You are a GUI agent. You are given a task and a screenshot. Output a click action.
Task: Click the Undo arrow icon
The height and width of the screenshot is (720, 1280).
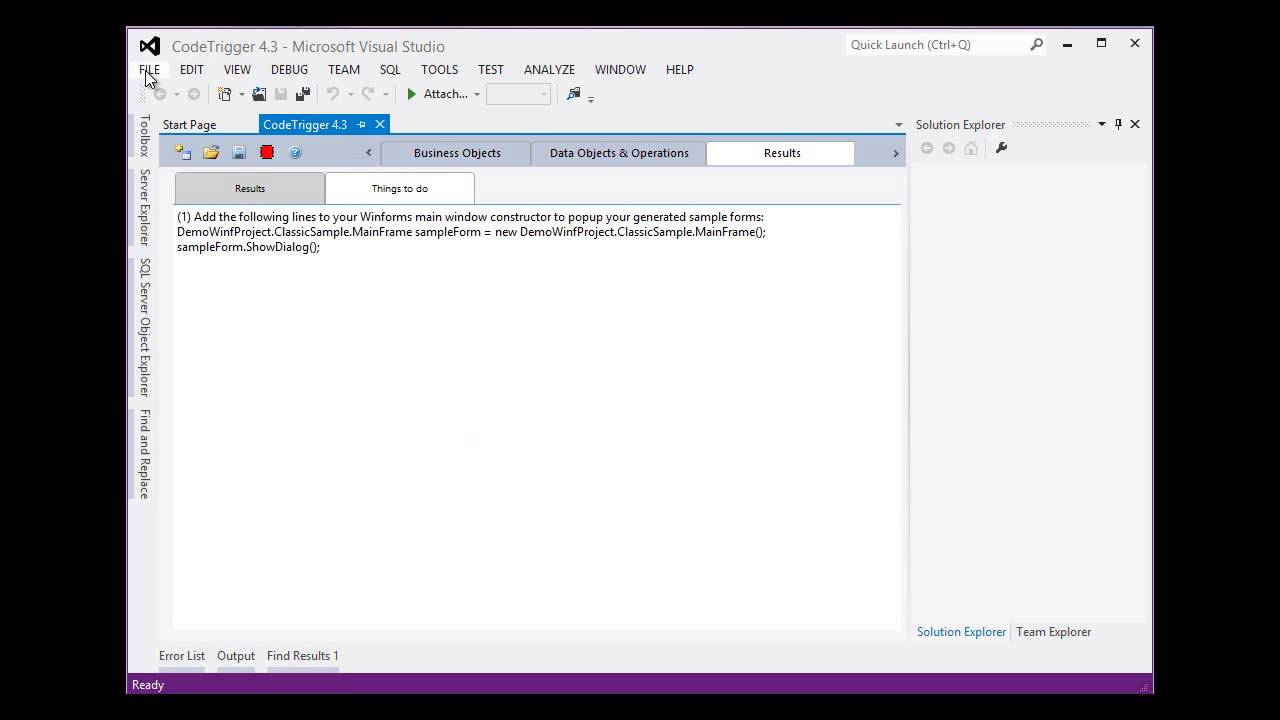[x=333, y=94]
